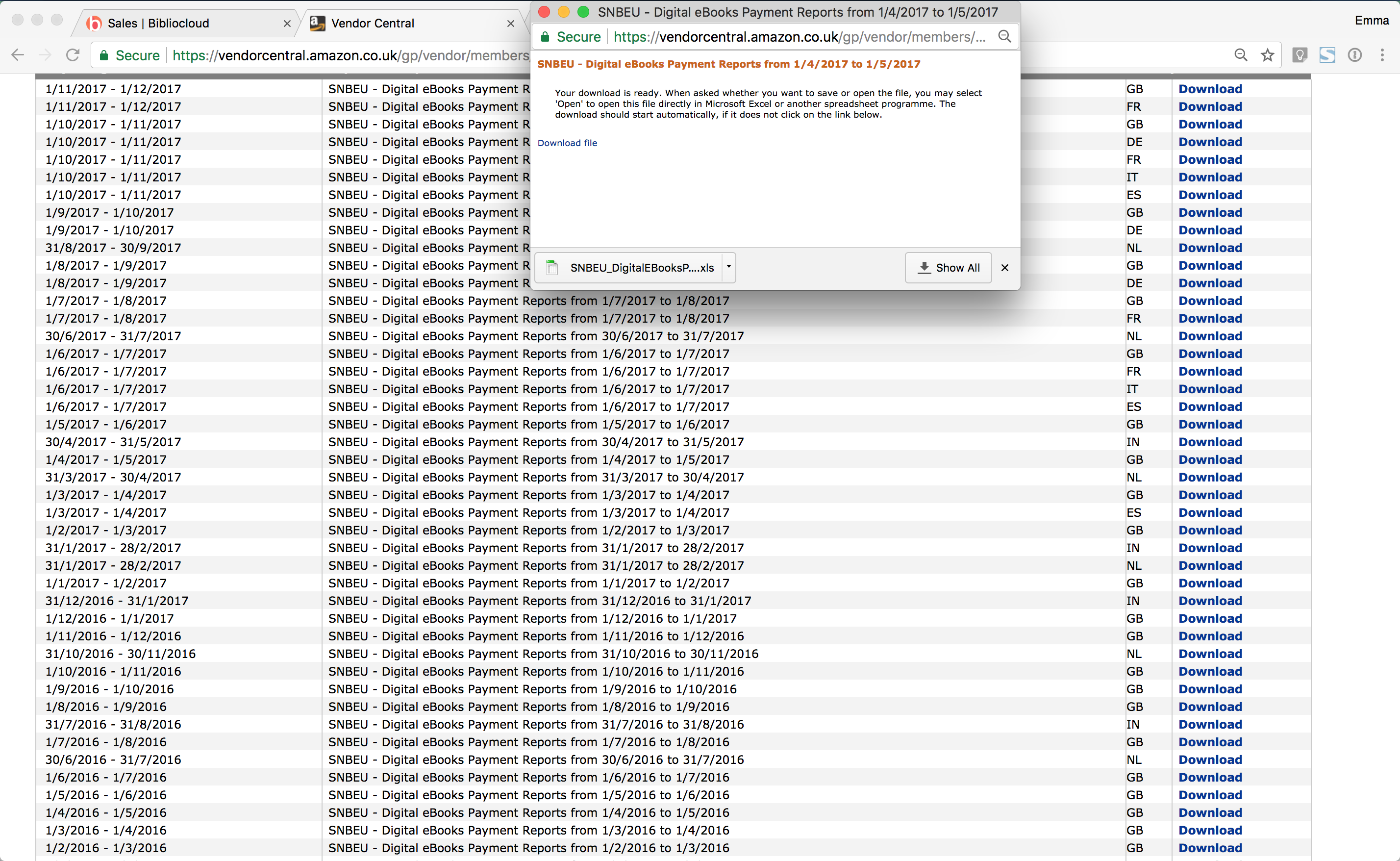
Task: Click the blue extension icon in toolbar
Action: tap(1327, 55)
